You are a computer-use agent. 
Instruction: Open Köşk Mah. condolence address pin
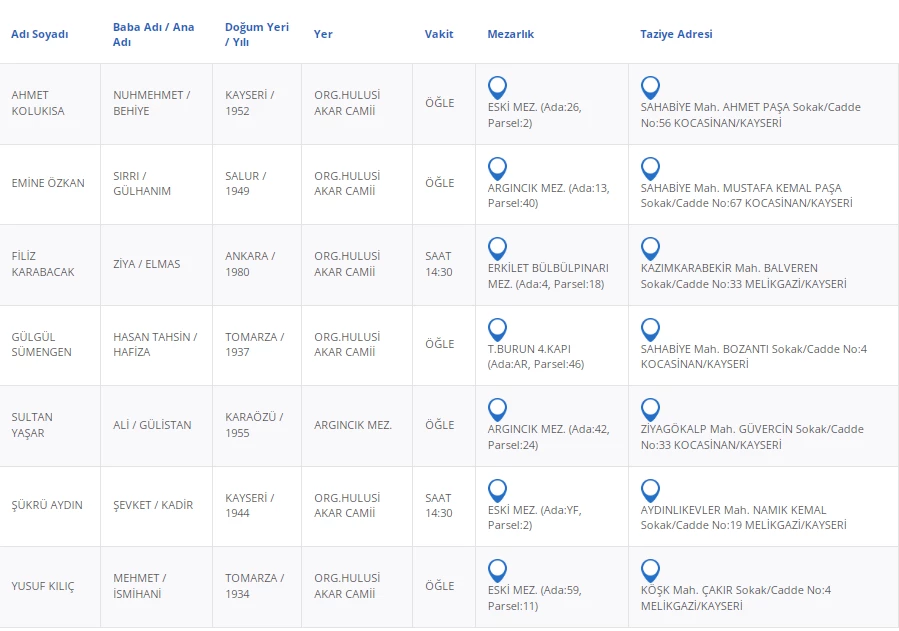point(650,570)
